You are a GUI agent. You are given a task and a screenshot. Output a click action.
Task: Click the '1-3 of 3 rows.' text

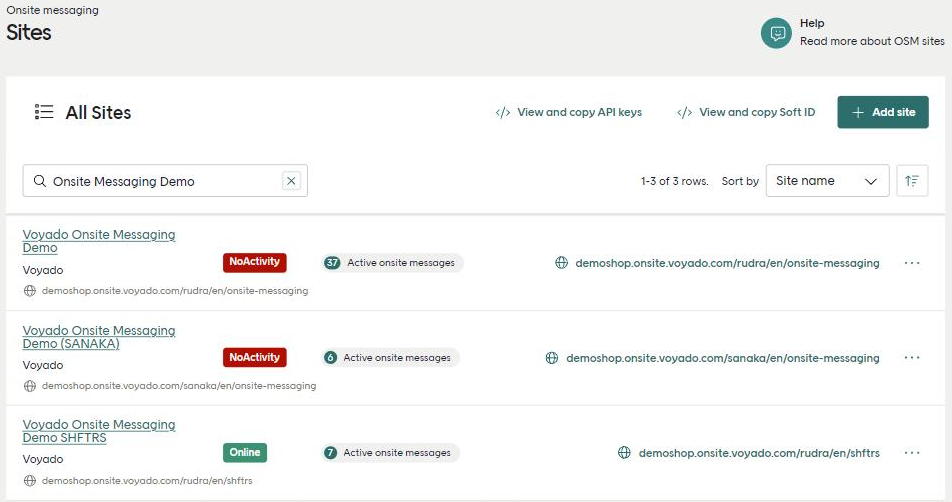(x=675, y=181)
